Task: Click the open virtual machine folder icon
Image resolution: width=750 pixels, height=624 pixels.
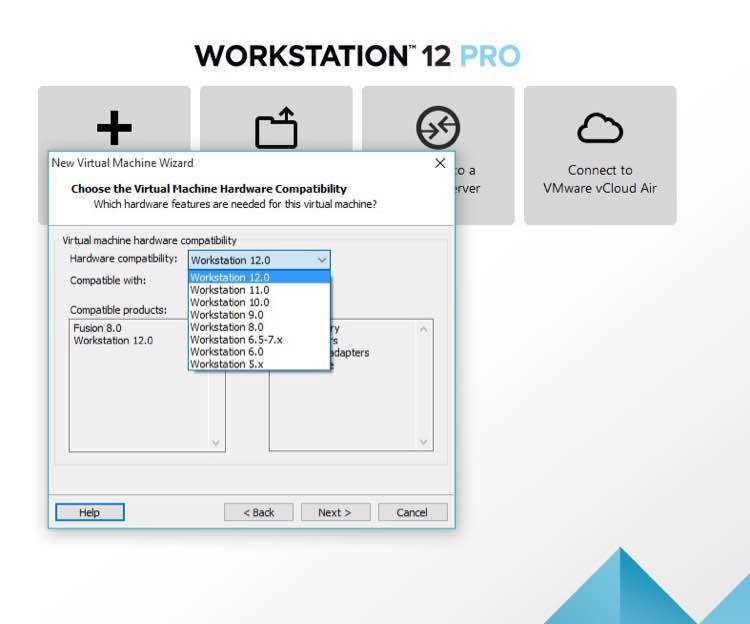Action: pos(276,127)
